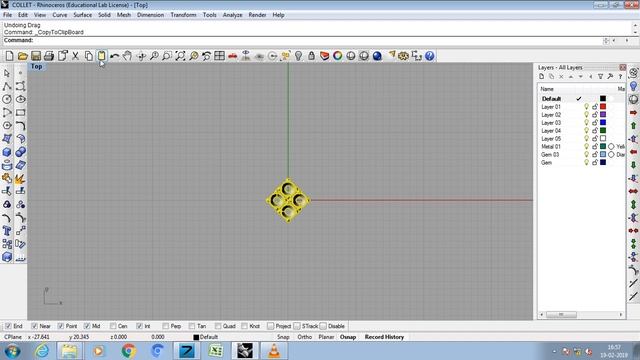Select the Text tool T icon
The image size is (640, 360).
[7, 231]
